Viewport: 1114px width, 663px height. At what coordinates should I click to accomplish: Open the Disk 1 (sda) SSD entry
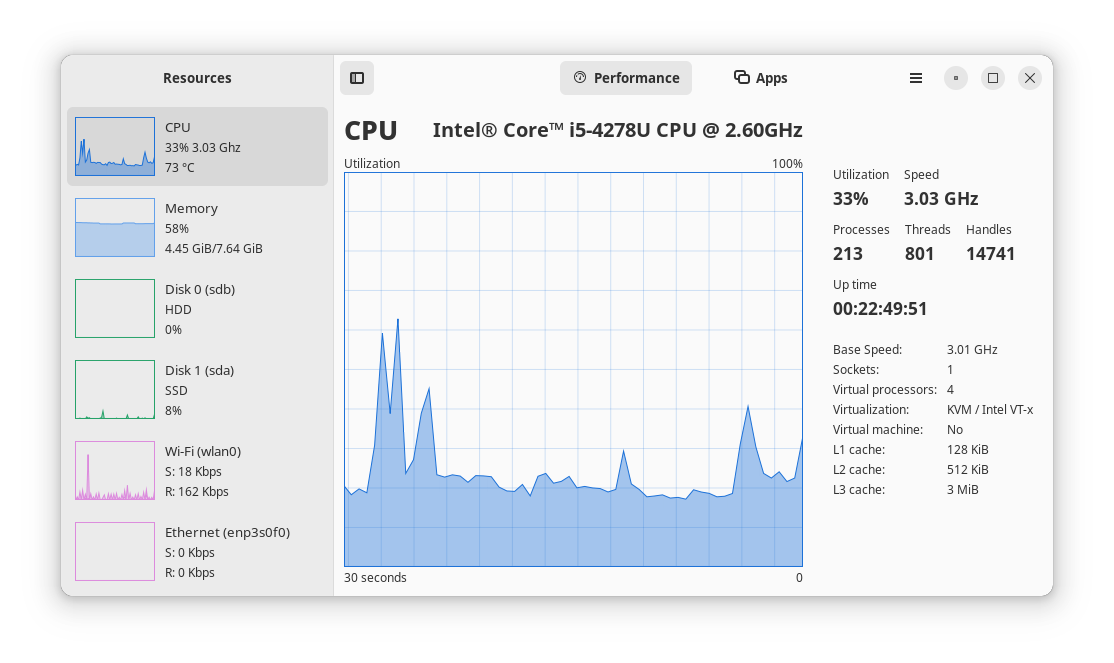click(x=198, y=389)
